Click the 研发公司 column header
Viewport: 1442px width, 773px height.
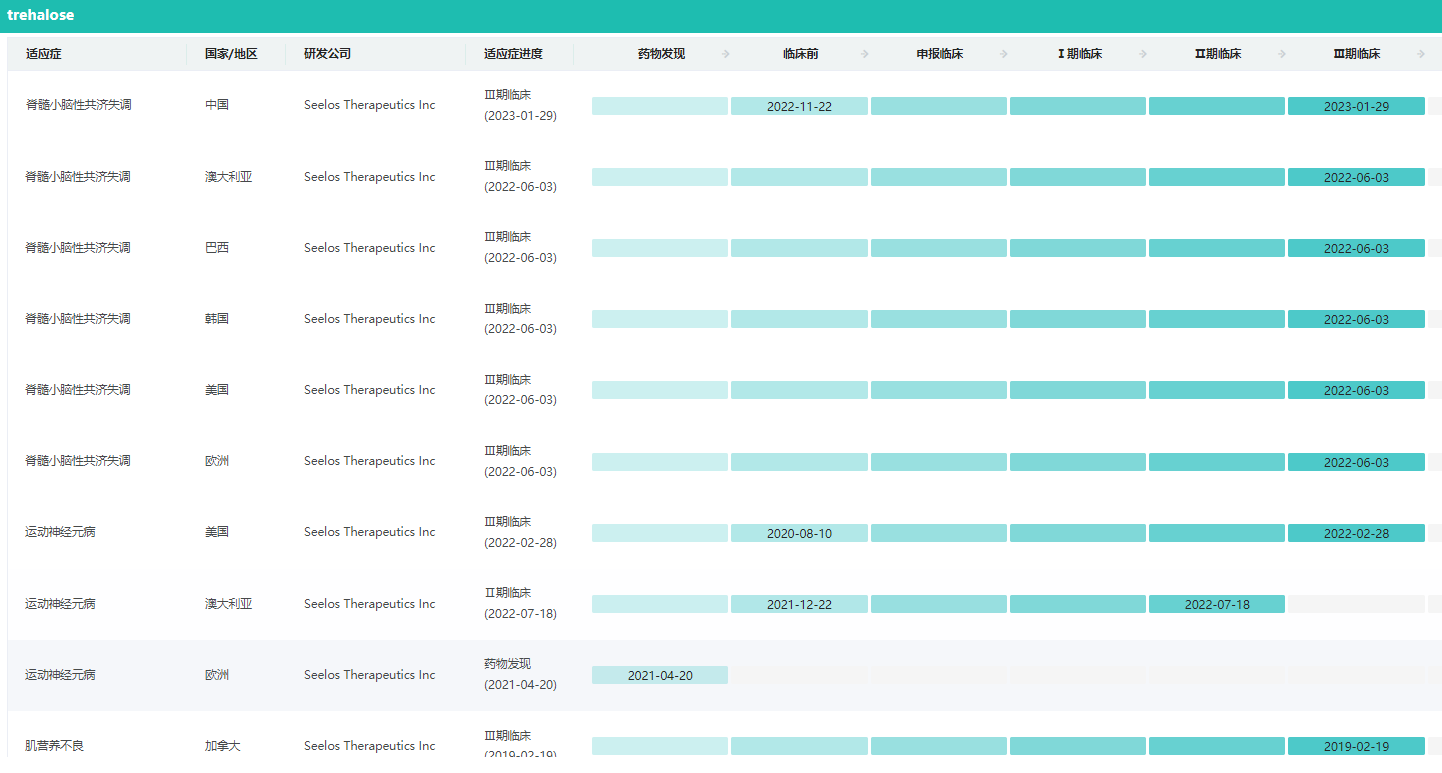click(327, 54)
